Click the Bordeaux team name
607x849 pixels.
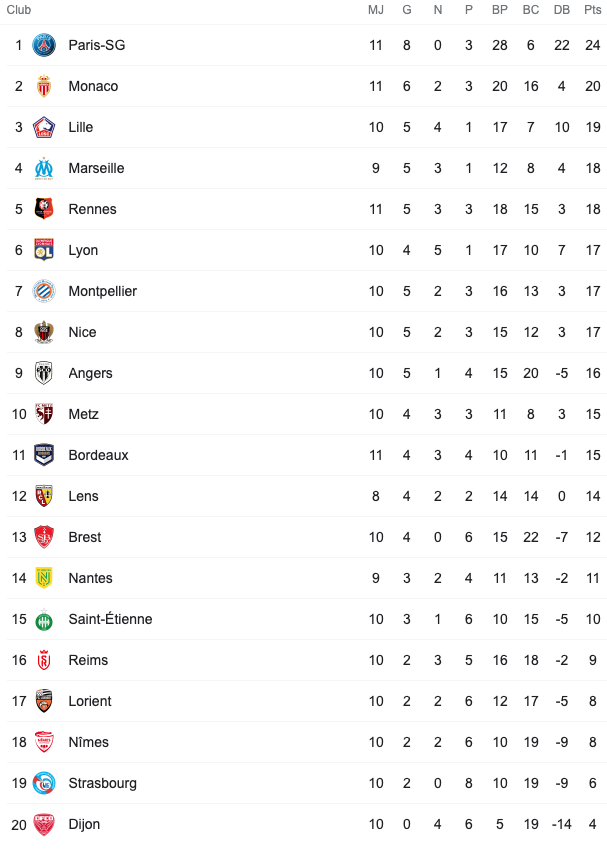click(x=99, y=455)
